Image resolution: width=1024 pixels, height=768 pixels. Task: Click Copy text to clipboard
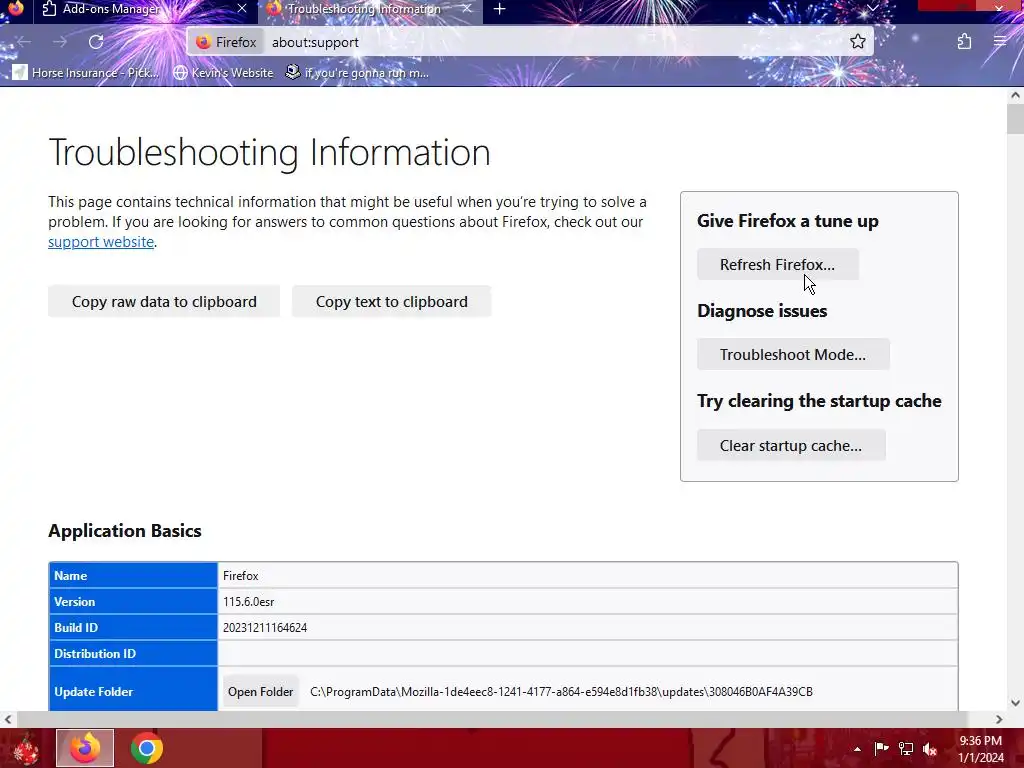pos(392,301)
